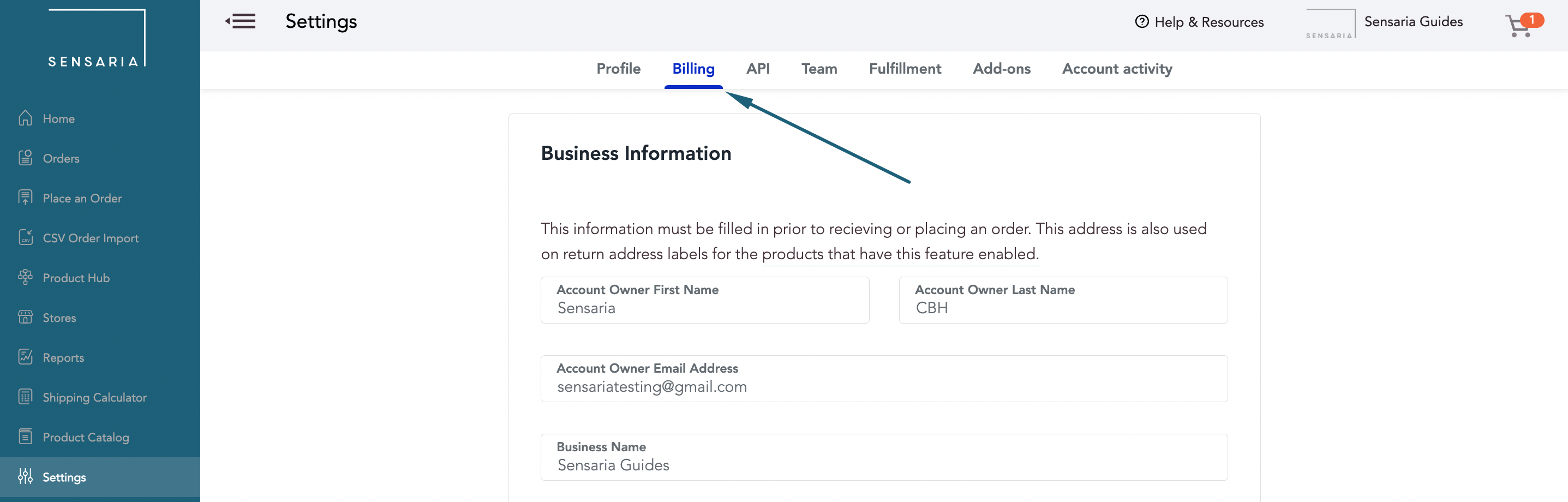Screen dimensions: 1568x502
Task: Follow the products with this feature enabled link
Action: click(x=900, y=254)
